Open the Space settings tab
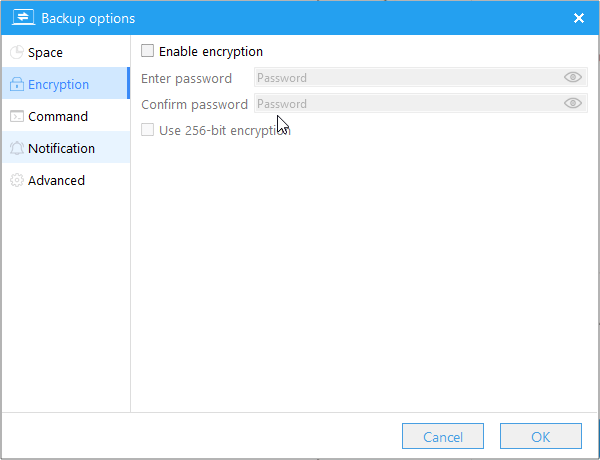 45,53
